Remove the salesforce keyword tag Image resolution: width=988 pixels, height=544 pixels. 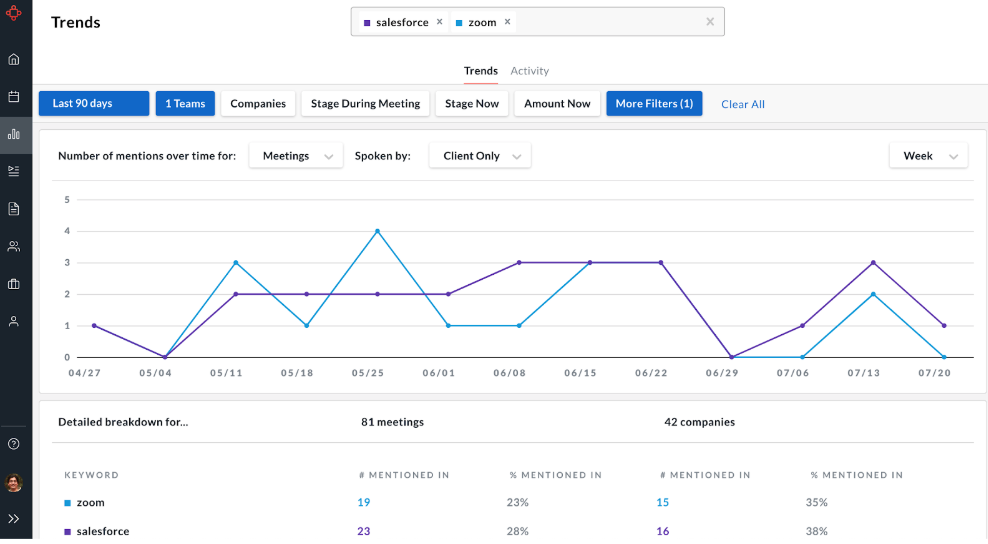click(440, 21)
